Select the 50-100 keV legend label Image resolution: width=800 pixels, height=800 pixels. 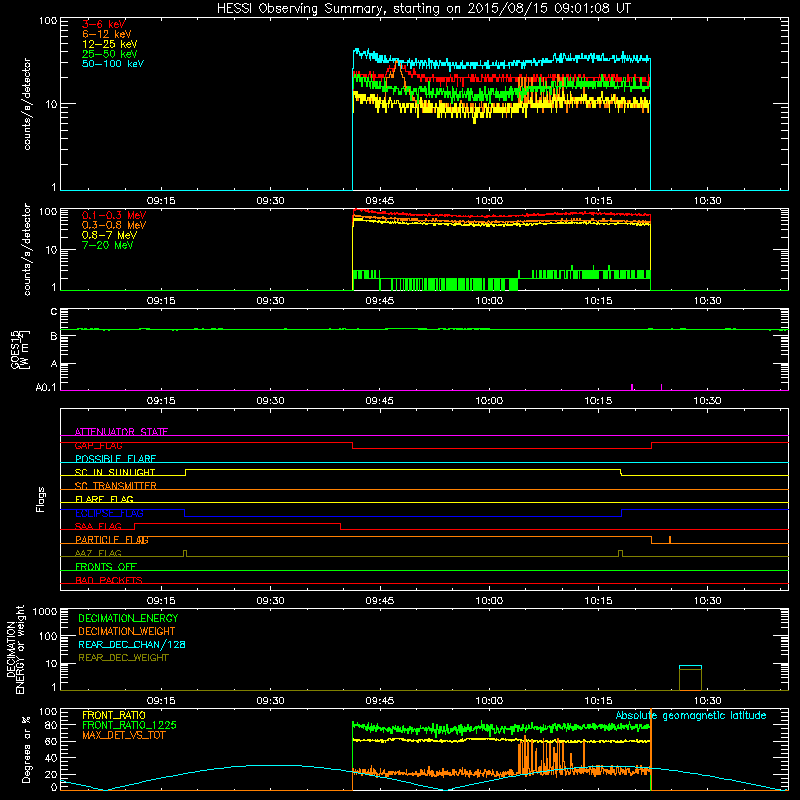pos(113,64)
